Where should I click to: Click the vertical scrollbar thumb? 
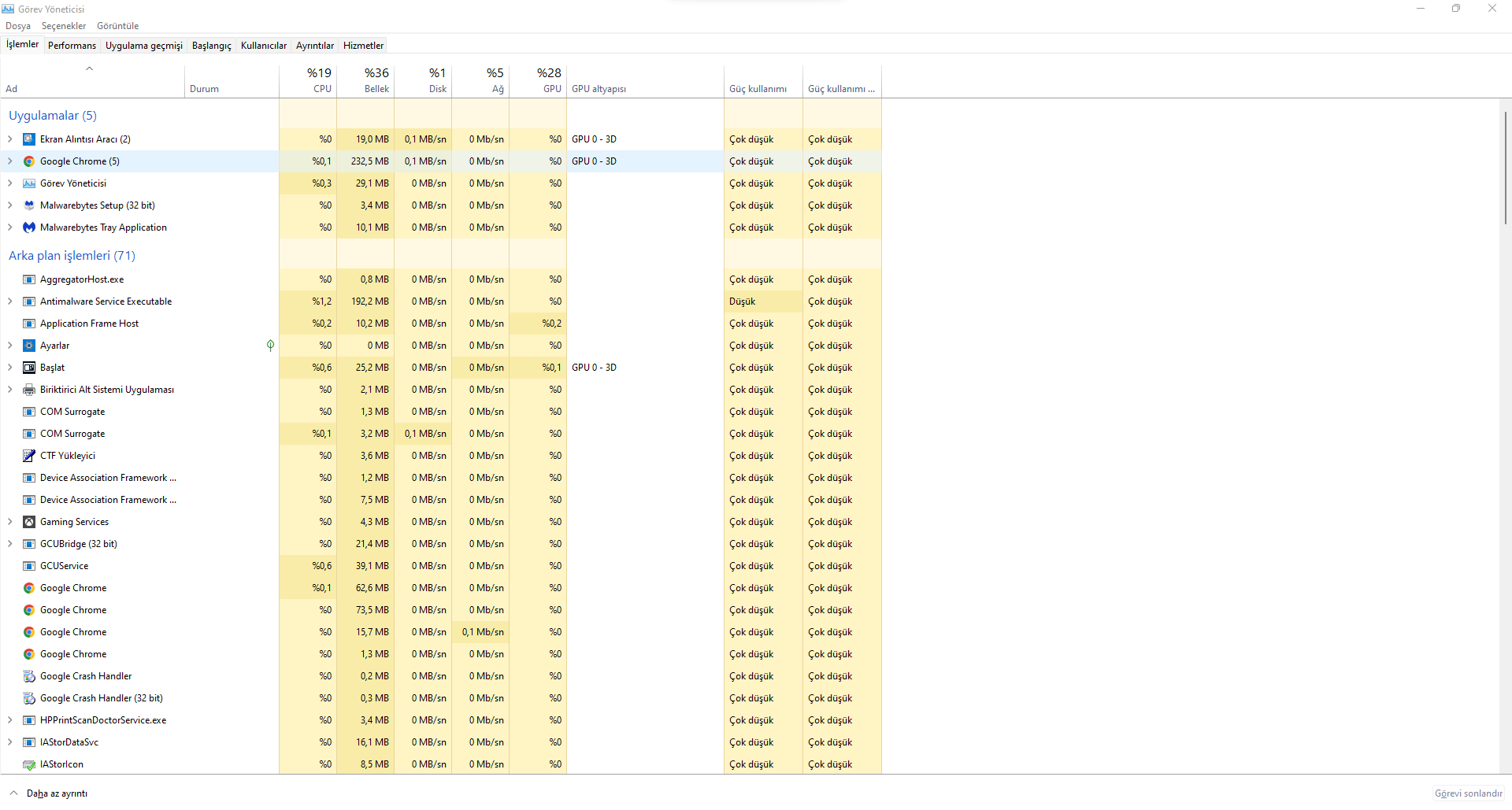[x=1505, y=167]
